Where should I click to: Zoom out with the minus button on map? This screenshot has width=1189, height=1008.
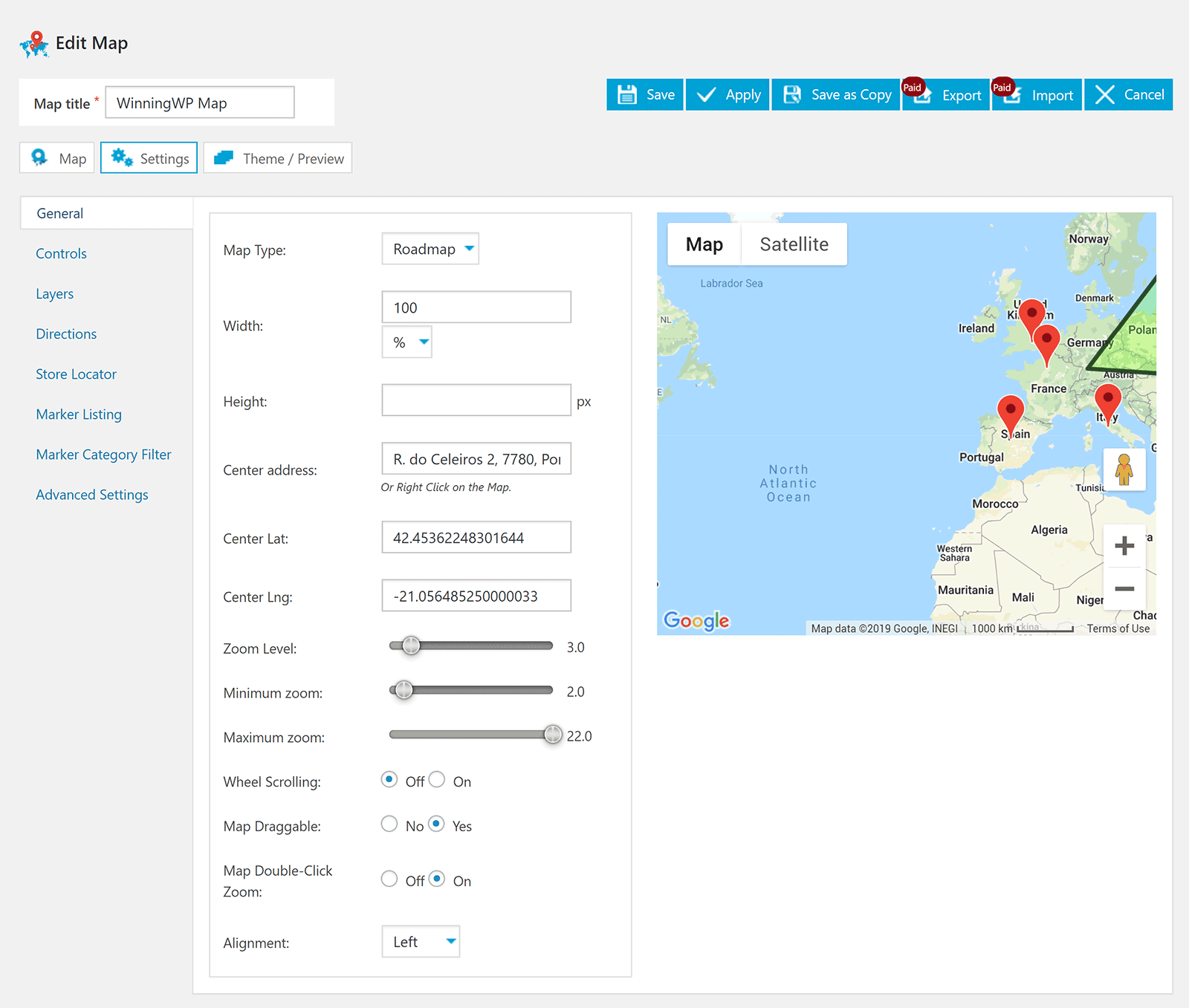tap(1124, 588)
